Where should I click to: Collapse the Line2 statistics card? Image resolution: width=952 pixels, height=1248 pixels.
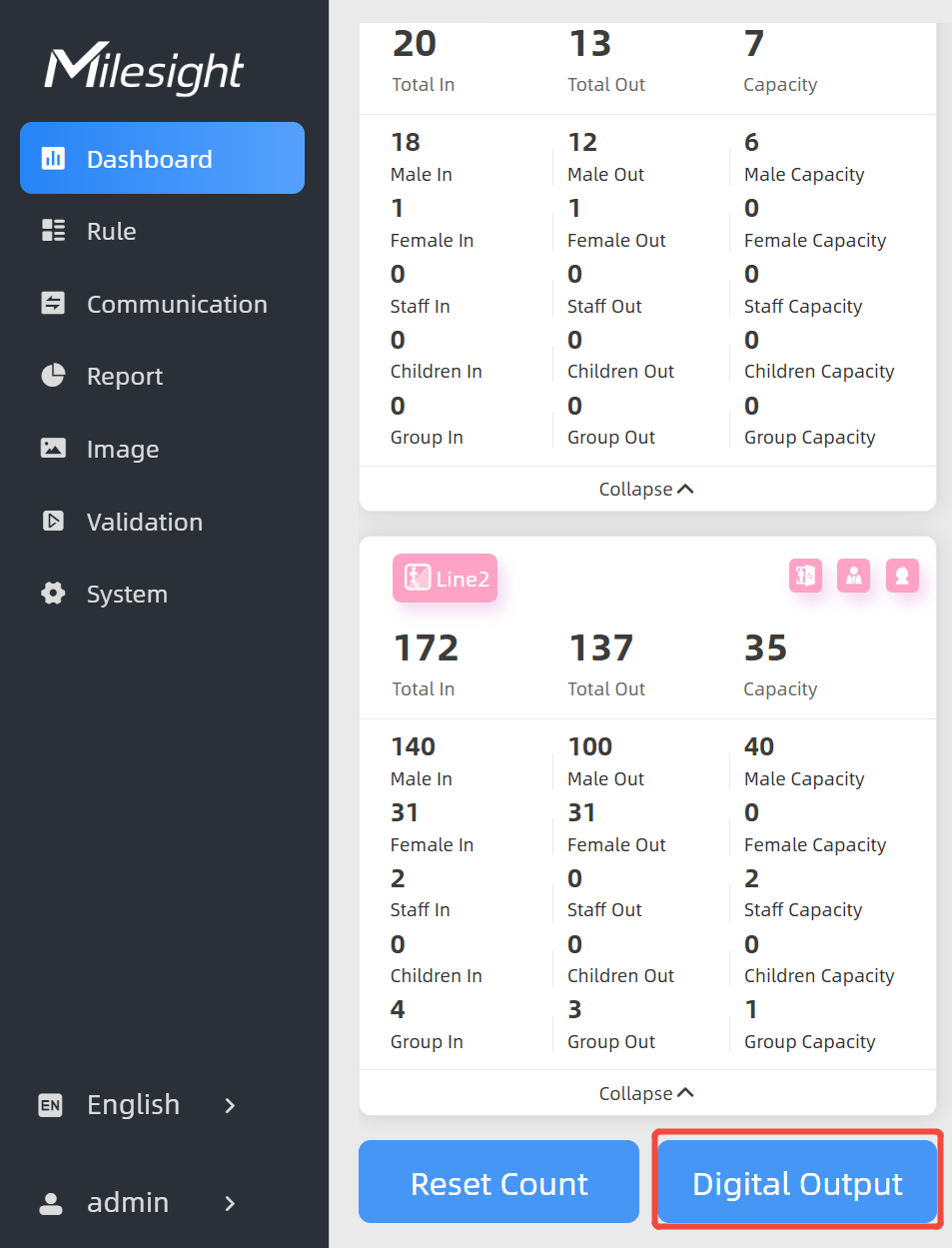[646, 1093]
